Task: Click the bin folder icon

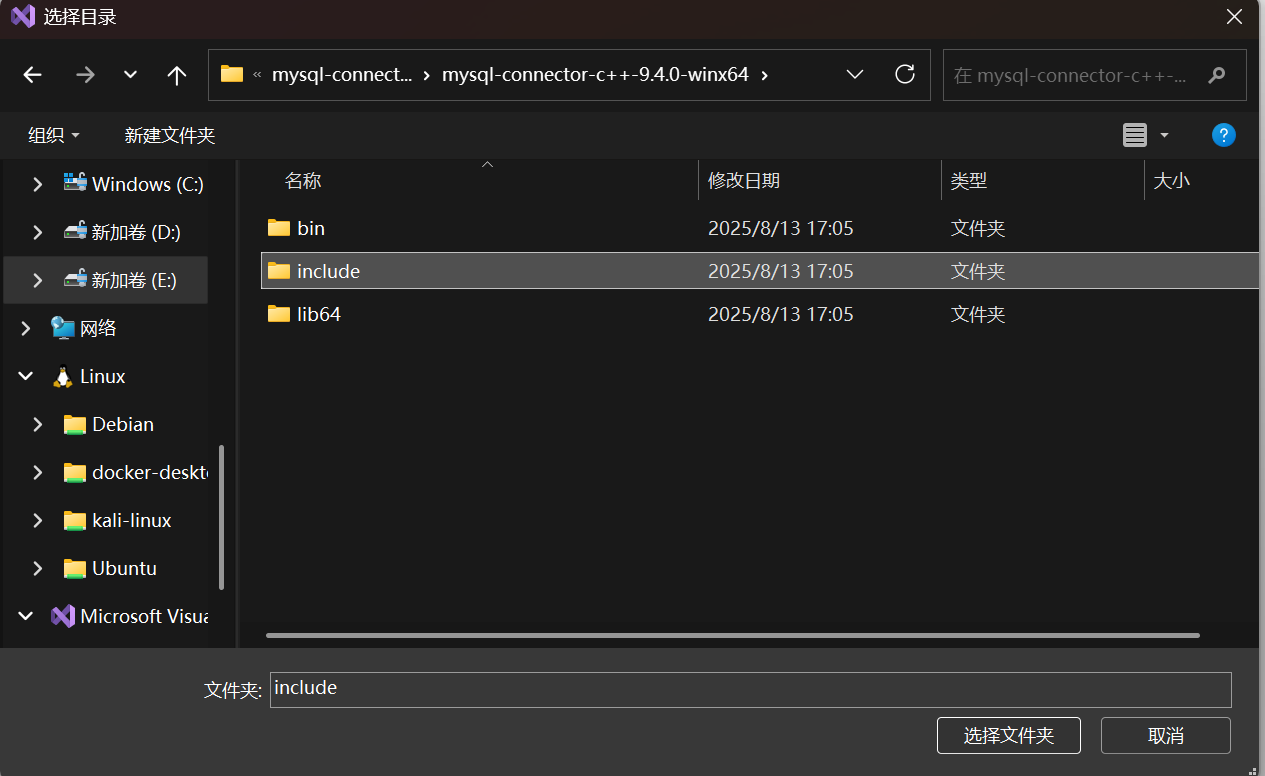Action: pos(279,228)
